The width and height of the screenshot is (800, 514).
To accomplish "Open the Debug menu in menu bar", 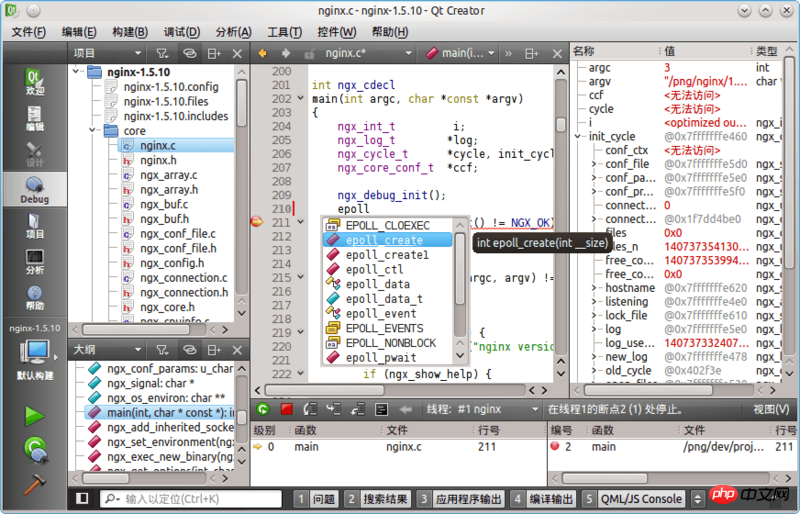I will [x=181, y=32].
